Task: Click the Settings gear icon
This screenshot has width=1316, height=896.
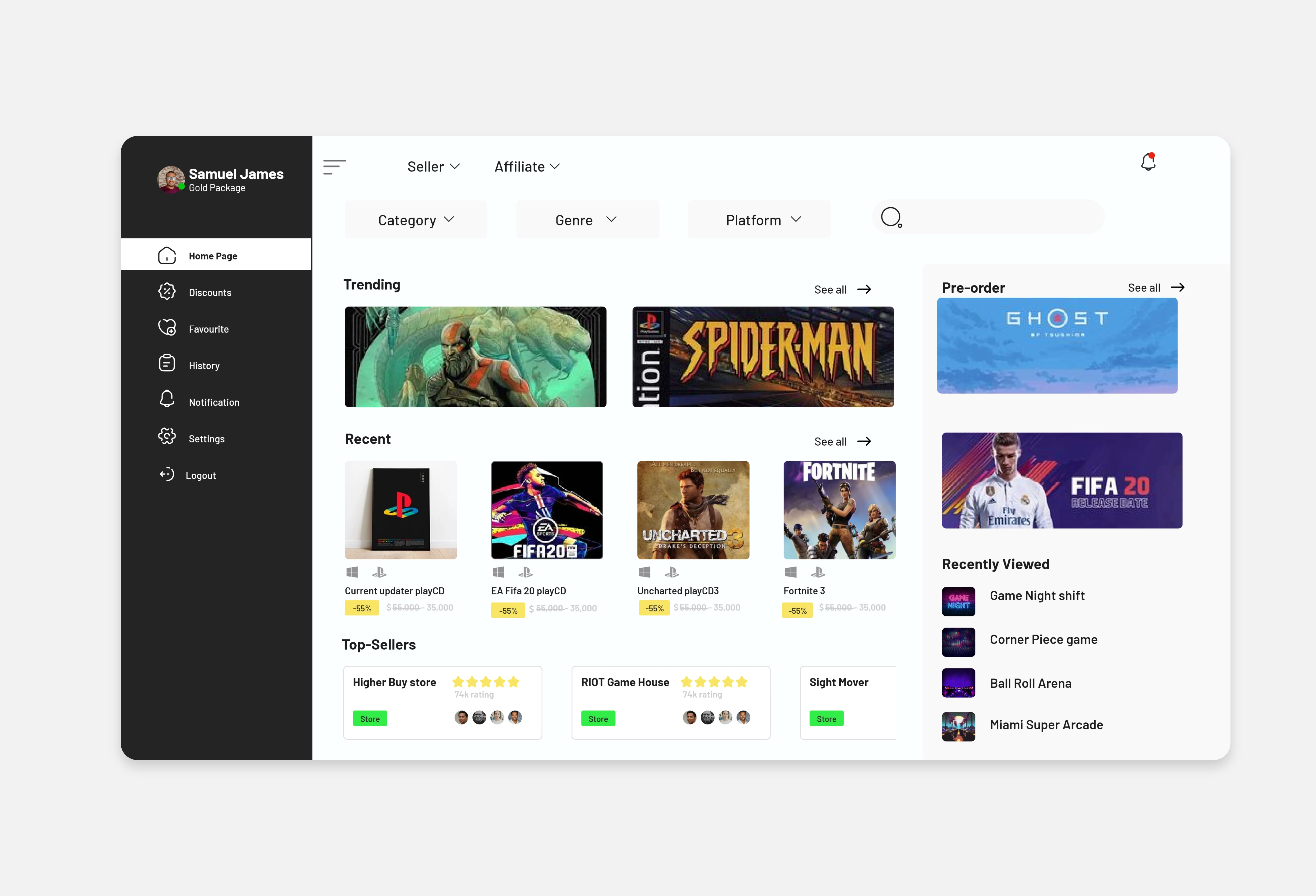Action: [167, 437]
